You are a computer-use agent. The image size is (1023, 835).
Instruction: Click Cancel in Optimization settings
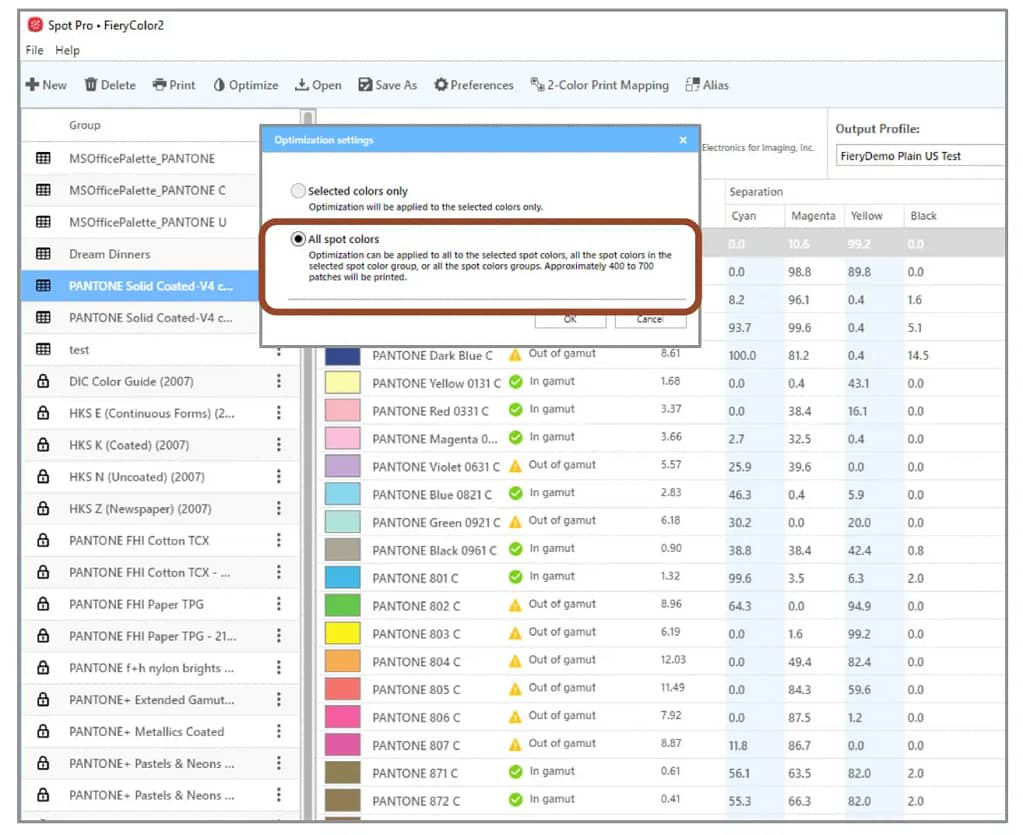pyautogui.click(x=650, y=319)
